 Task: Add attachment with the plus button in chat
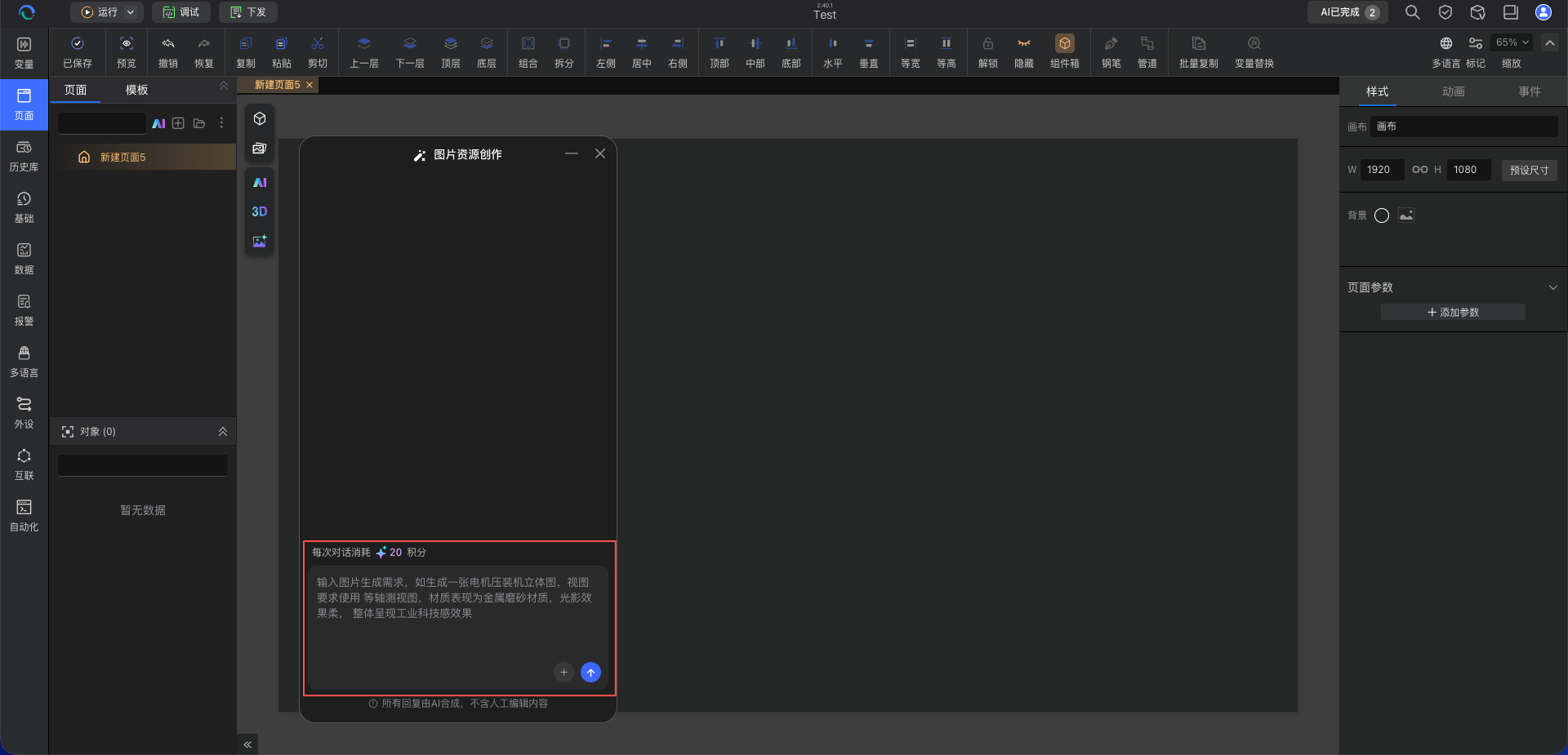[563, 673]
